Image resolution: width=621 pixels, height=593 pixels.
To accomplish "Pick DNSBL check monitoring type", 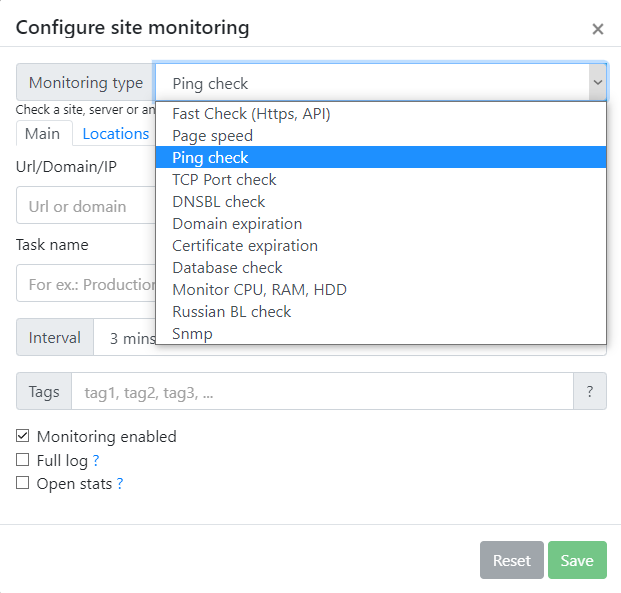I will tap(217, 202).
